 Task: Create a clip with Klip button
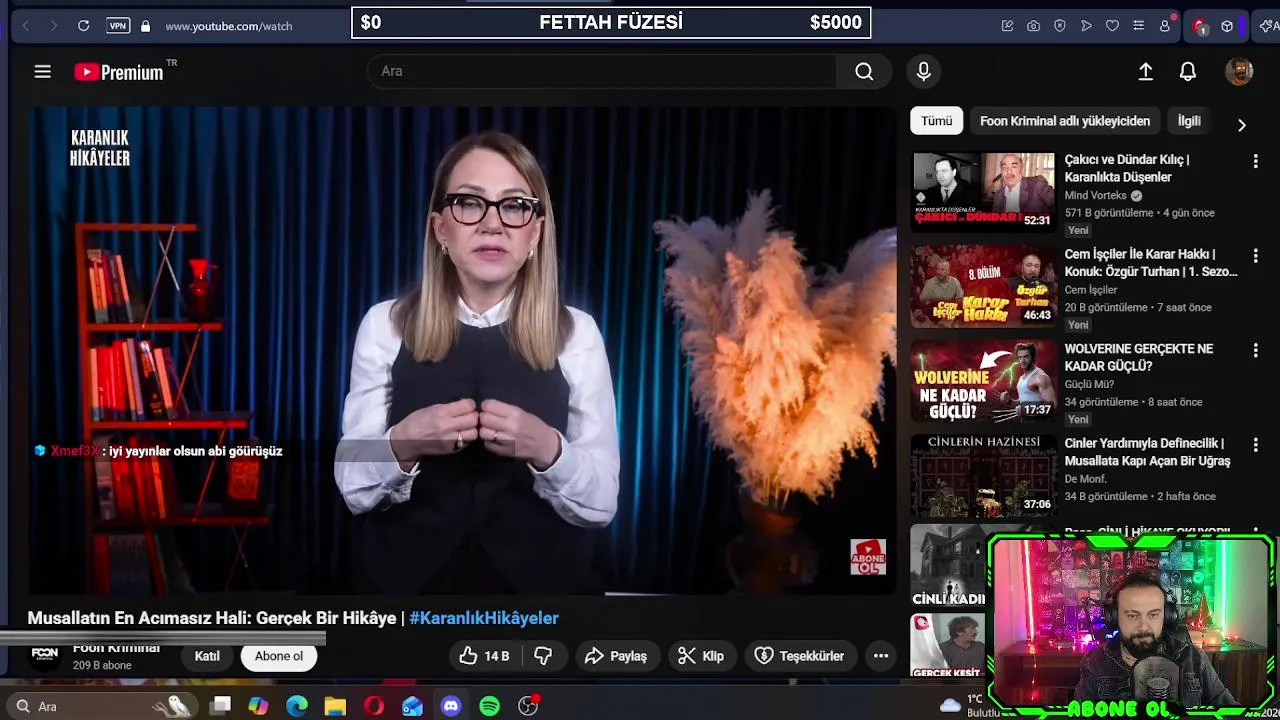click(700, 656)
